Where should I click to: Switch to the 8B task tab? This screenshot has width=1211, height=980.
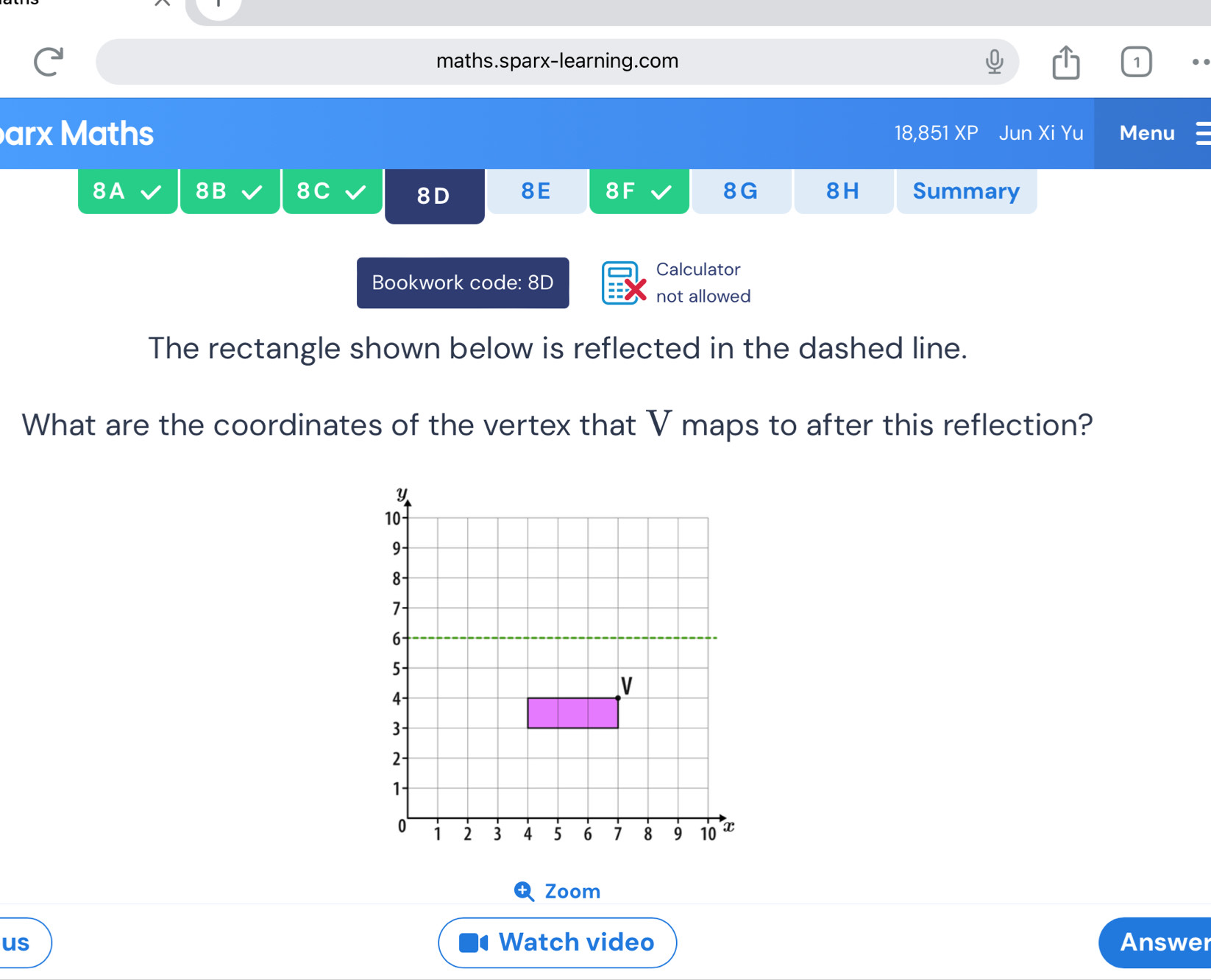pos(230,191)
